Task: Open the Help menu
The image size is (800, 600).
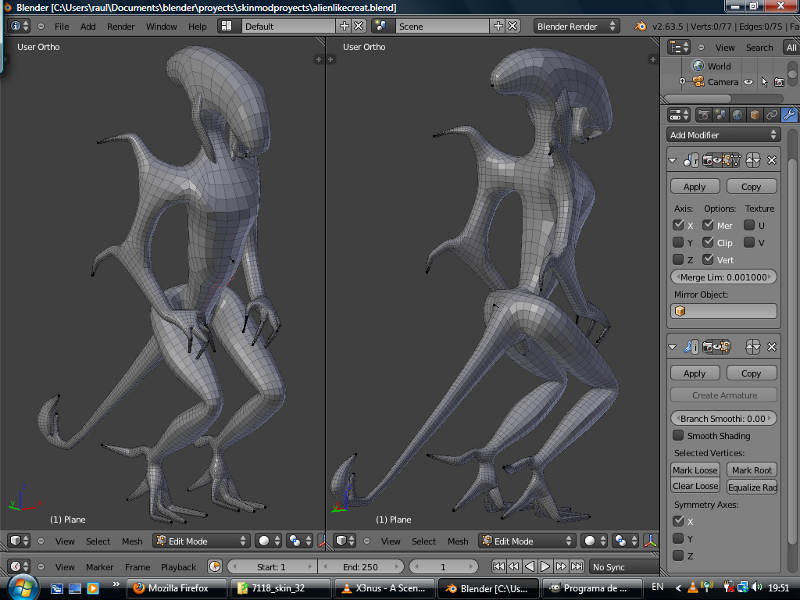Action: point(197,27)
